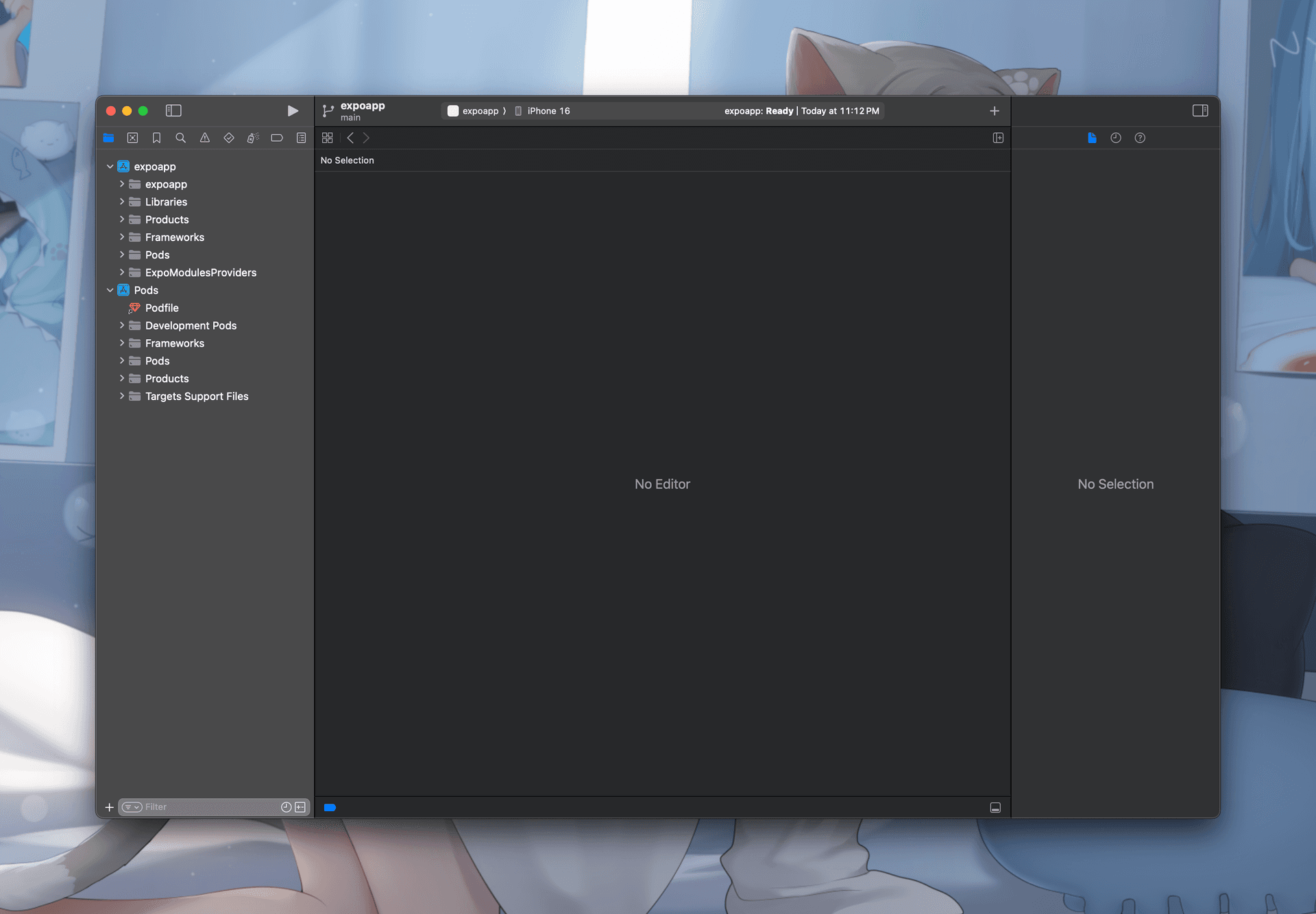1316x914 pixels.
Task: Open the Source Control navigator
Action: (x=132, y=138)
